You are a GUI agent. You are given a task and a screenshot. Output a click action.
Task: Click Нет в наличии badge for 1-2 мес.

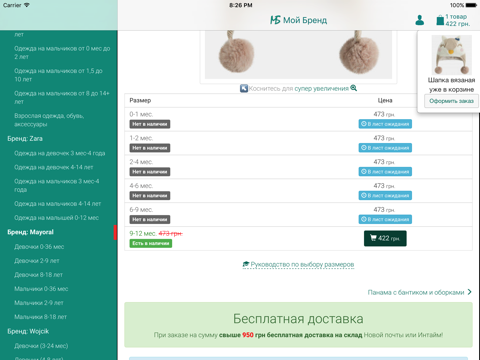[x=150, y=148]
